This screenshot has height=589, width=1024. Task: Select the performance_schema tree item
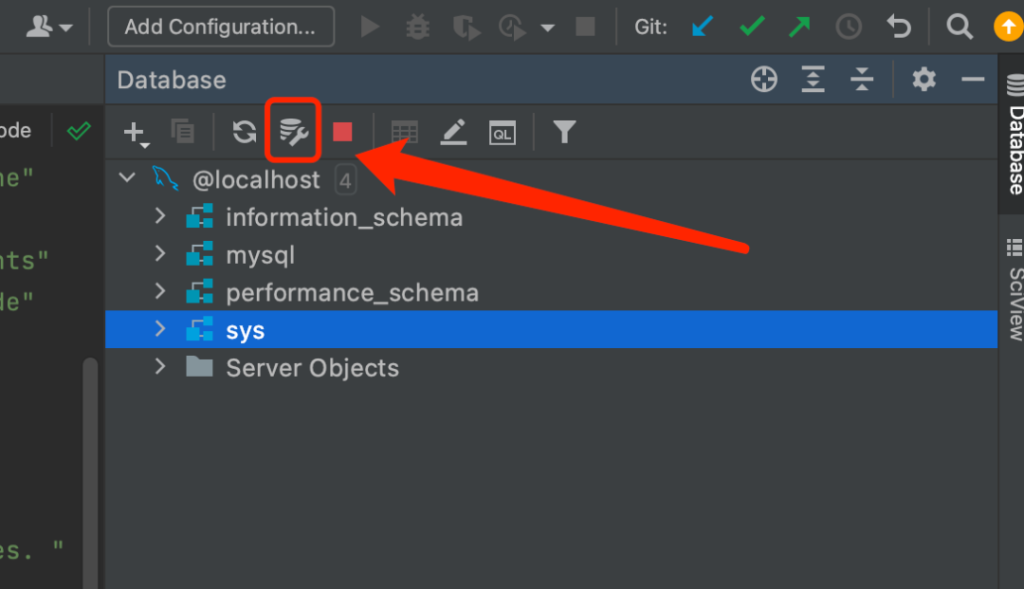(x=352, y=293)
